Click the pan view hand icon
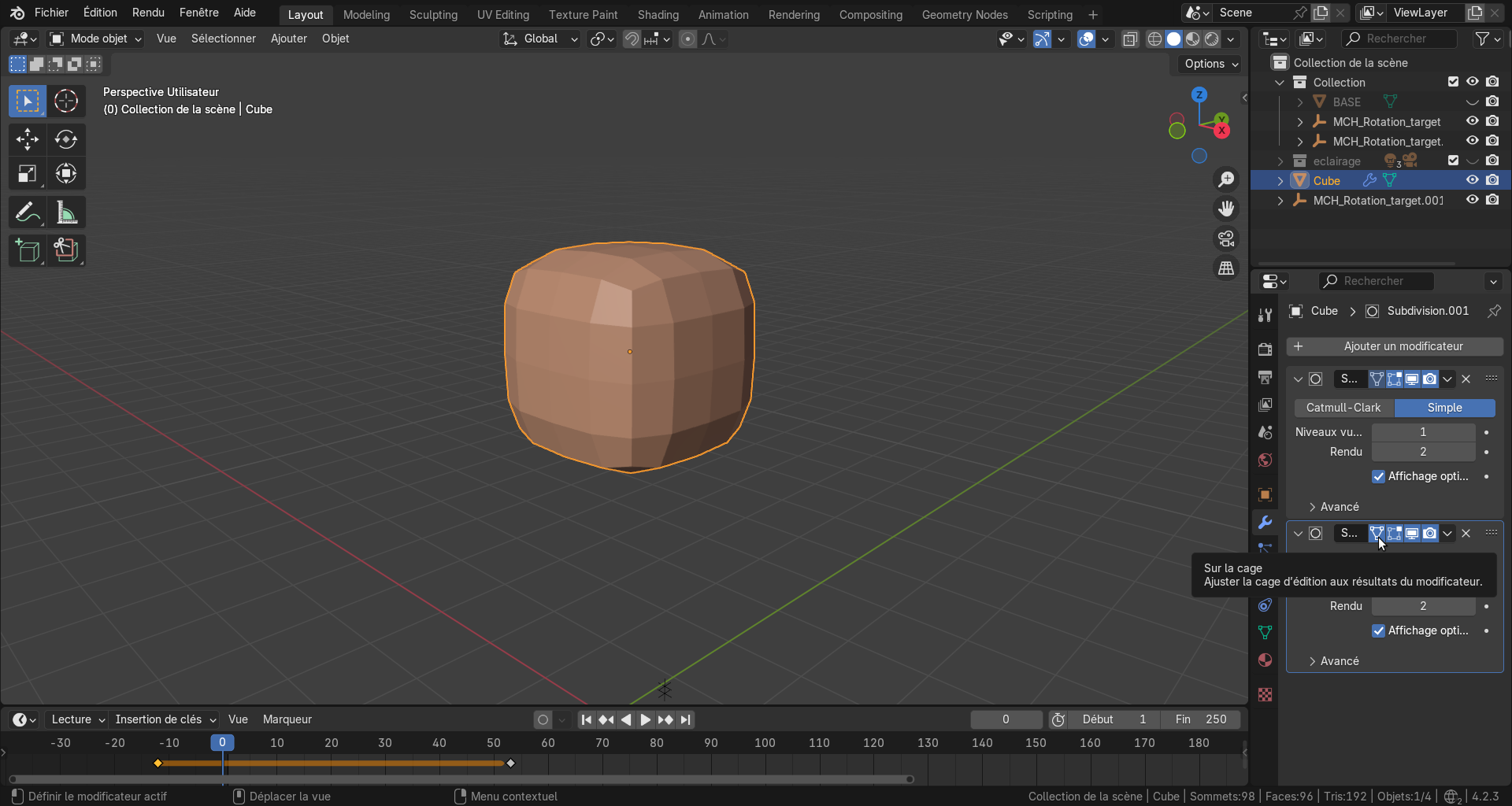Image resolution: width=1512 pixels, height=806 pixels. coord(1226,209)
